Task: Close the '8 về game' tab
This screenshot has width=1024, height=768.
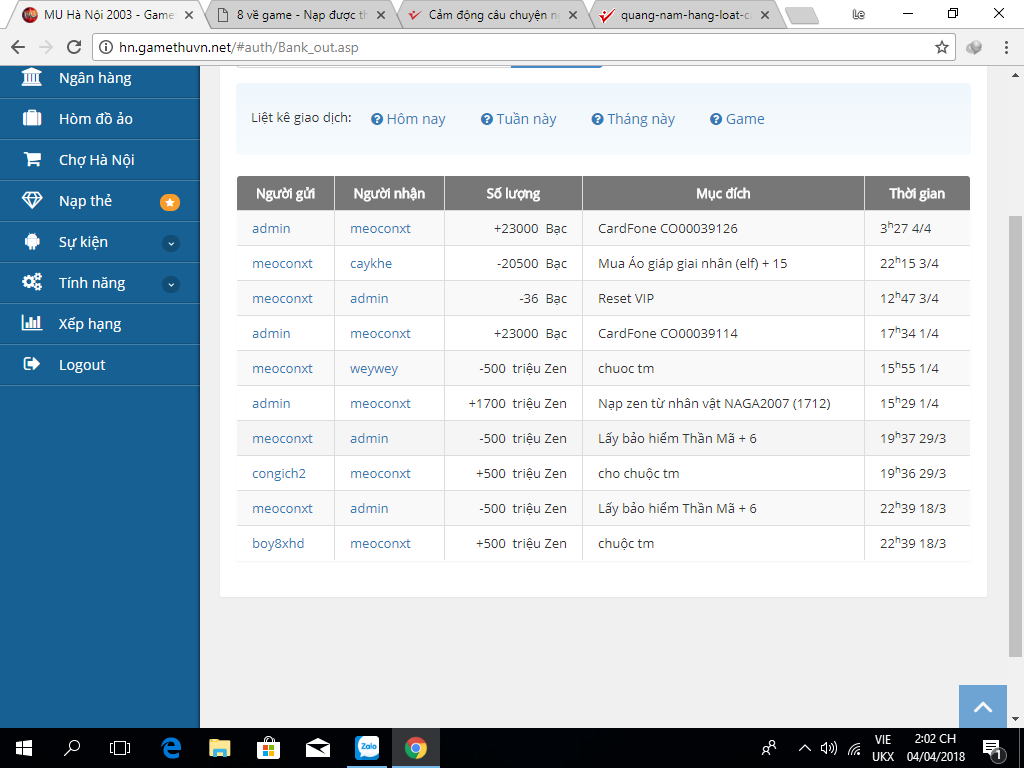Action: click(x=381, y=15)
